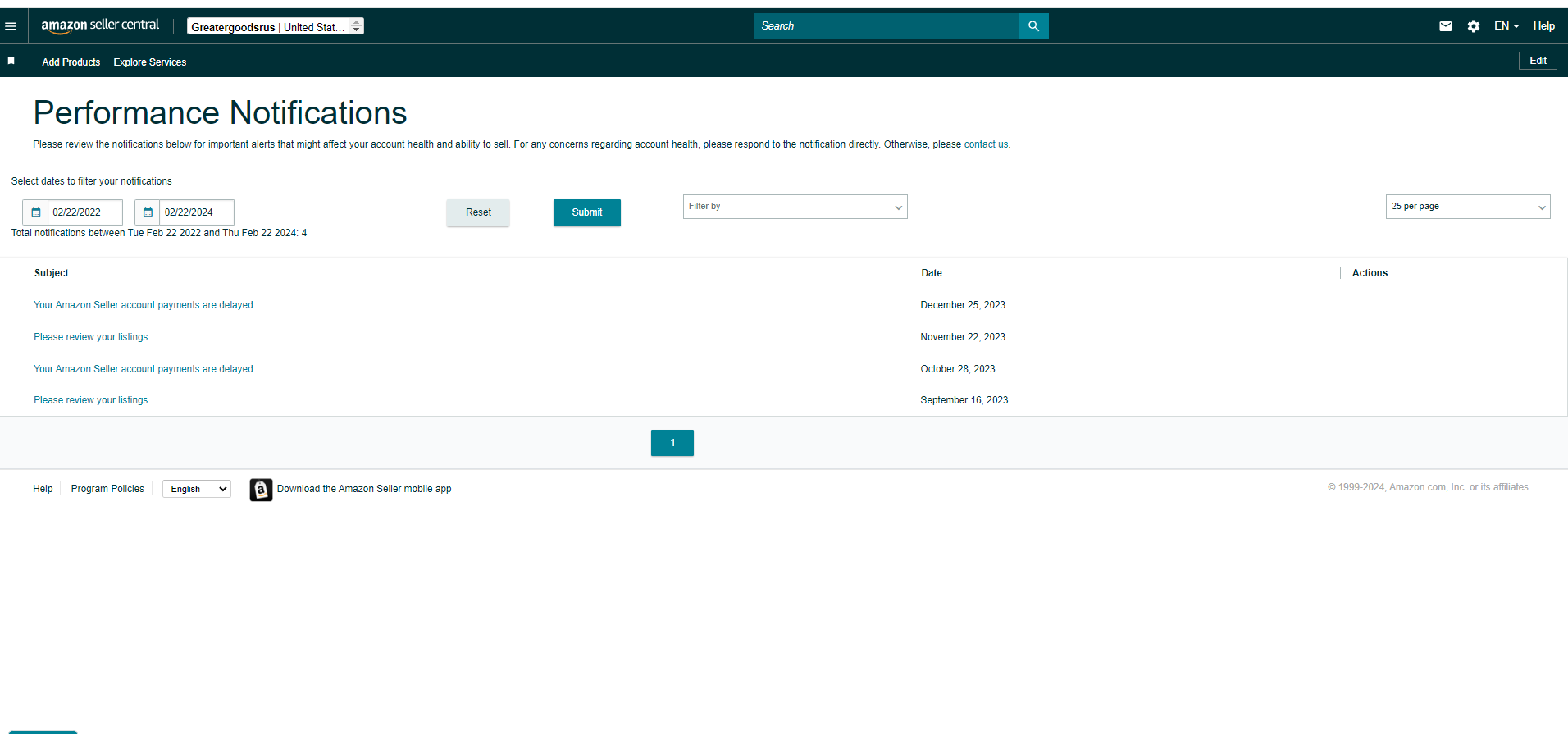Click the search magnifier button
The height and width of the screenshot is (734, 1568).
pos(1033,26)
